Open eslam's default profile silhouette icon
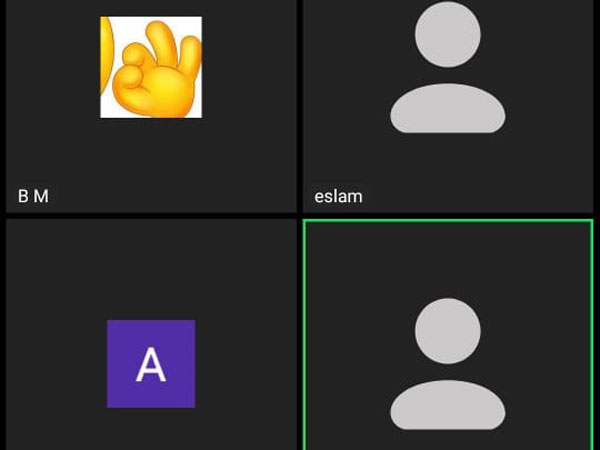This screenshot has height=450, width=600. coord(448,67)
